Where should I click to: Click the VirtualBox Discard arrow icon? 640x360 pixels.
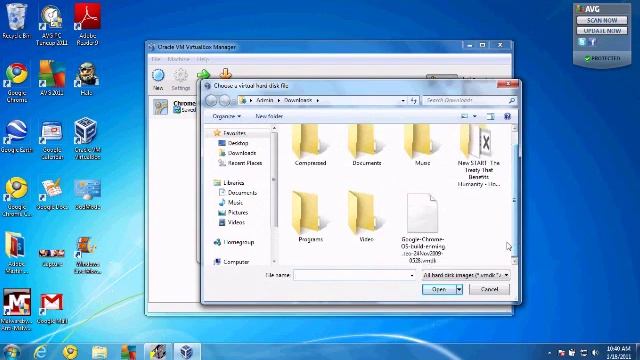pos(226,74)
